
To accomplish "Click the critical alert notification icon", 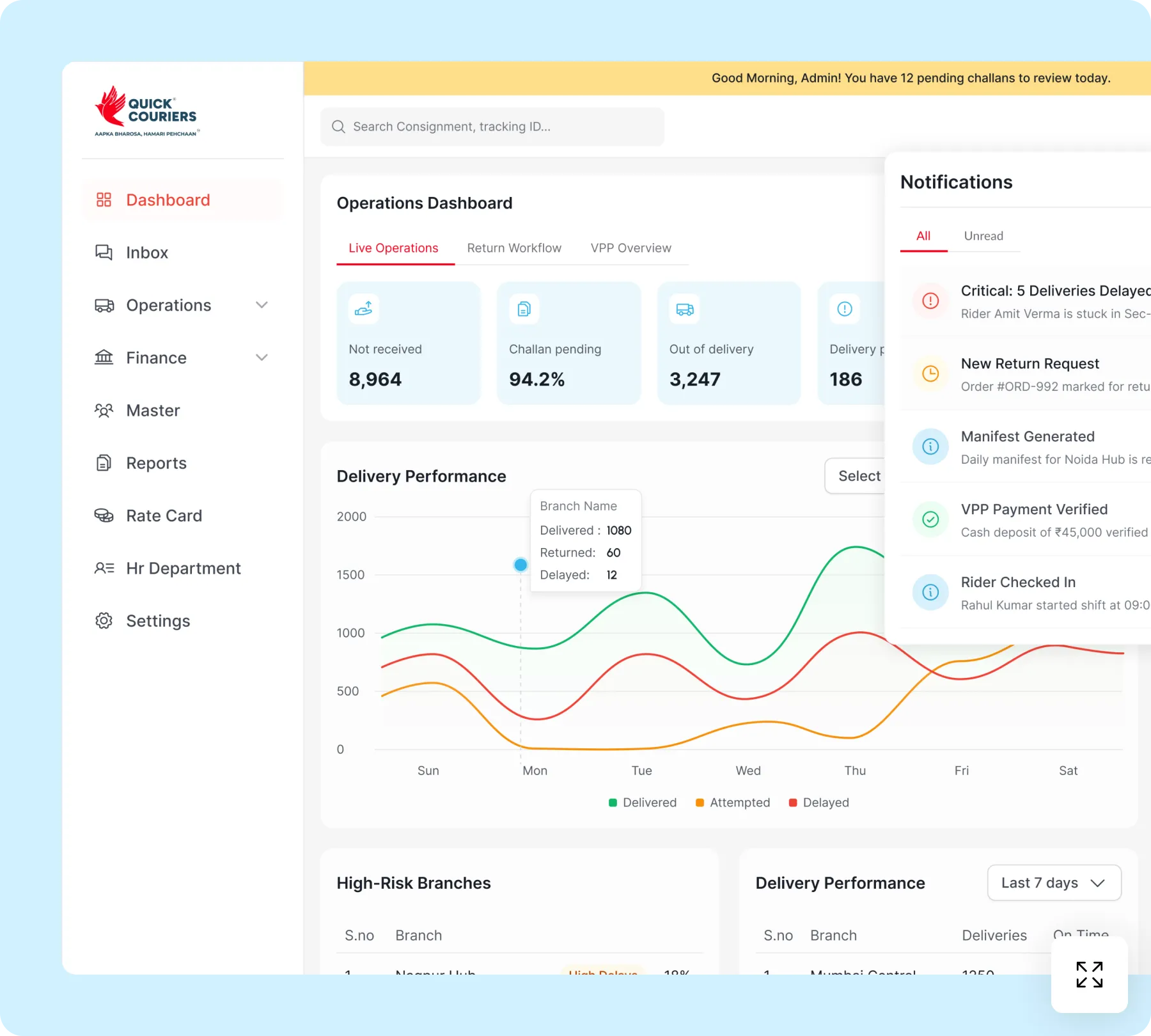I will (x=930, y=301).
